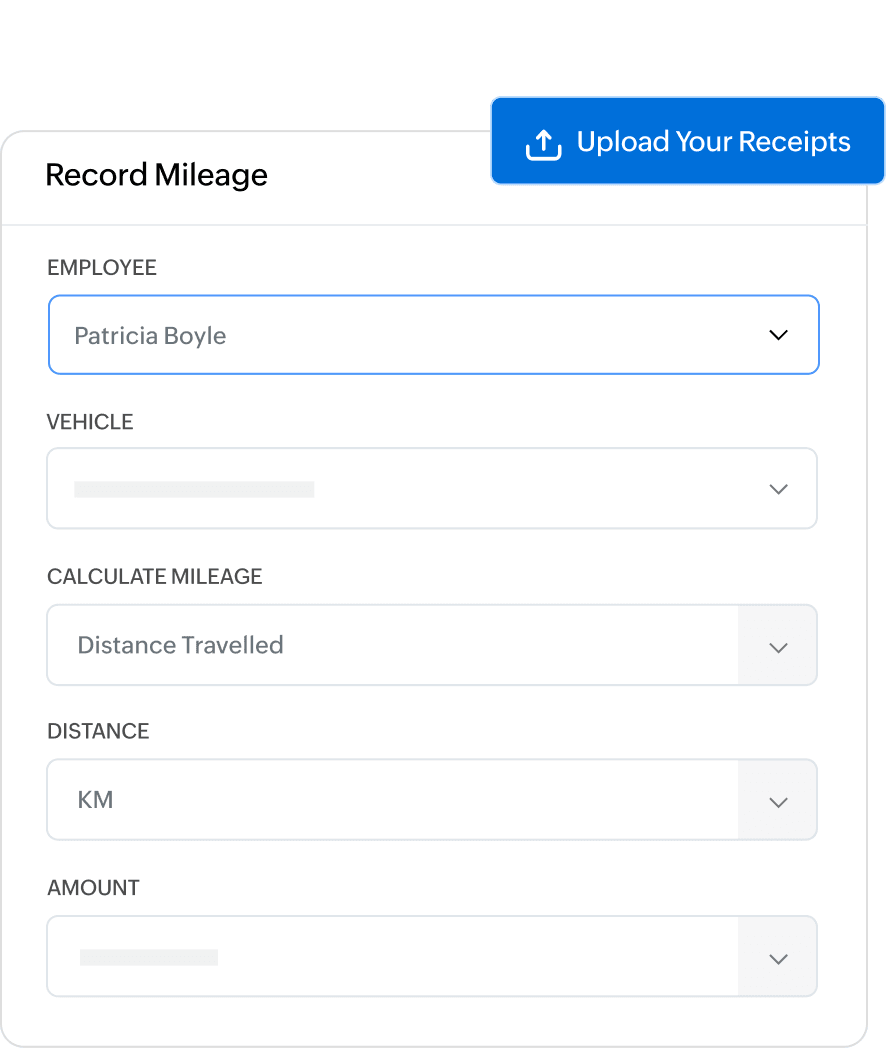Viewport: 886px width, 1048px height.
Task: Click the DISTANCE field label
Action: click(x=98, y=731)
